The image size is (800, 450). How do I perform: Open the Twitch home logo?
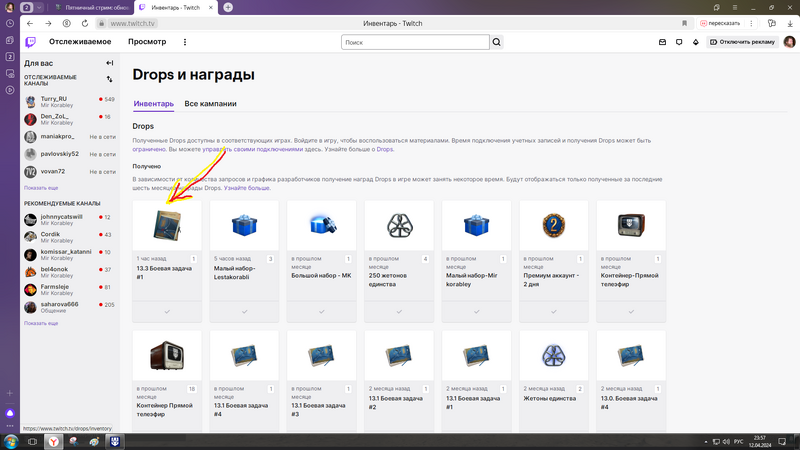(31, 42)
